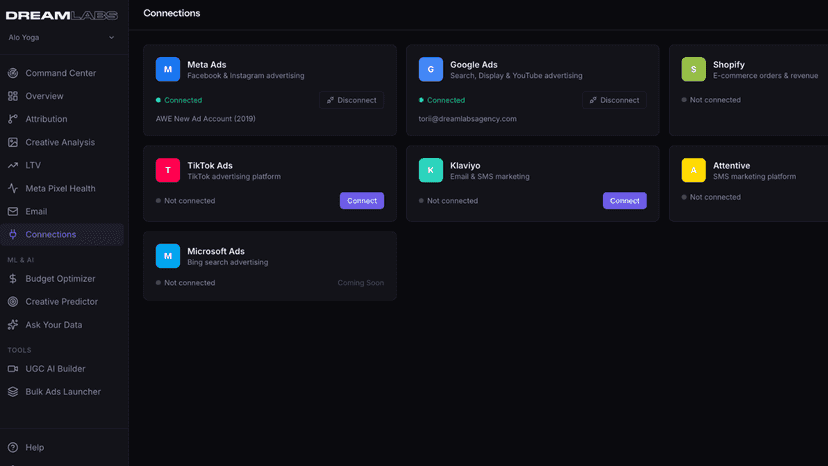Disconnect the Google Ads integration

coord(614,100)
